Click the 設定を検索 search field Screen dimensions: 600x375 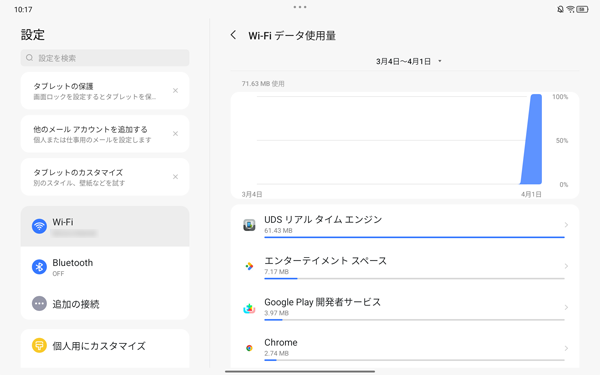coord(105,58)
